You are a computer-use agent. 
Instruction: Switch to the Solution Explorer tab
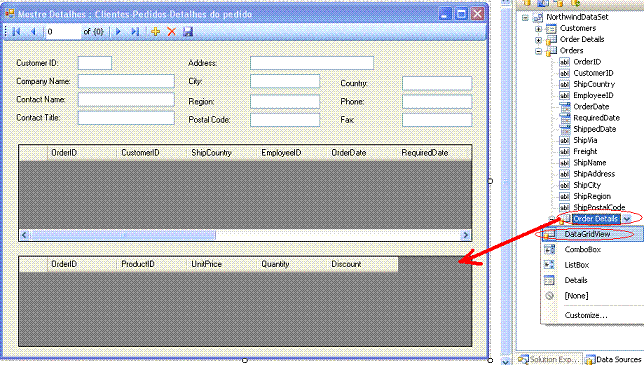[549, 359]
